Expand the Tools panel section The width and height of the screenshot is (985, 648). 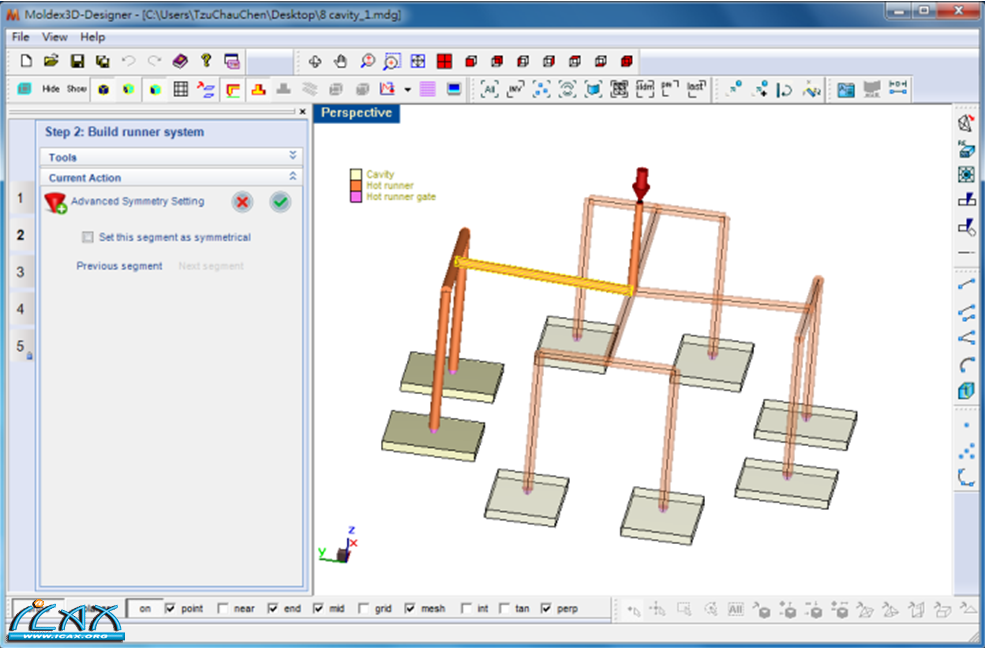(x=293, y=156)
